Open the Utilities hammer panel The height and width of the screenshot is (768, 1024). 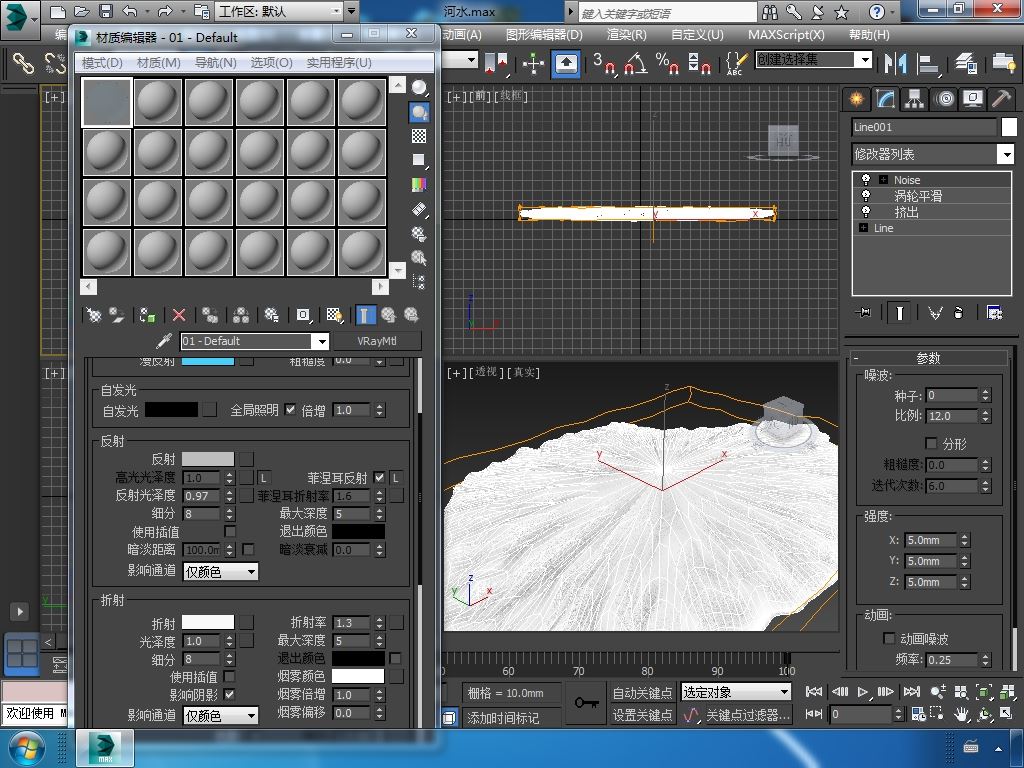1001,98
